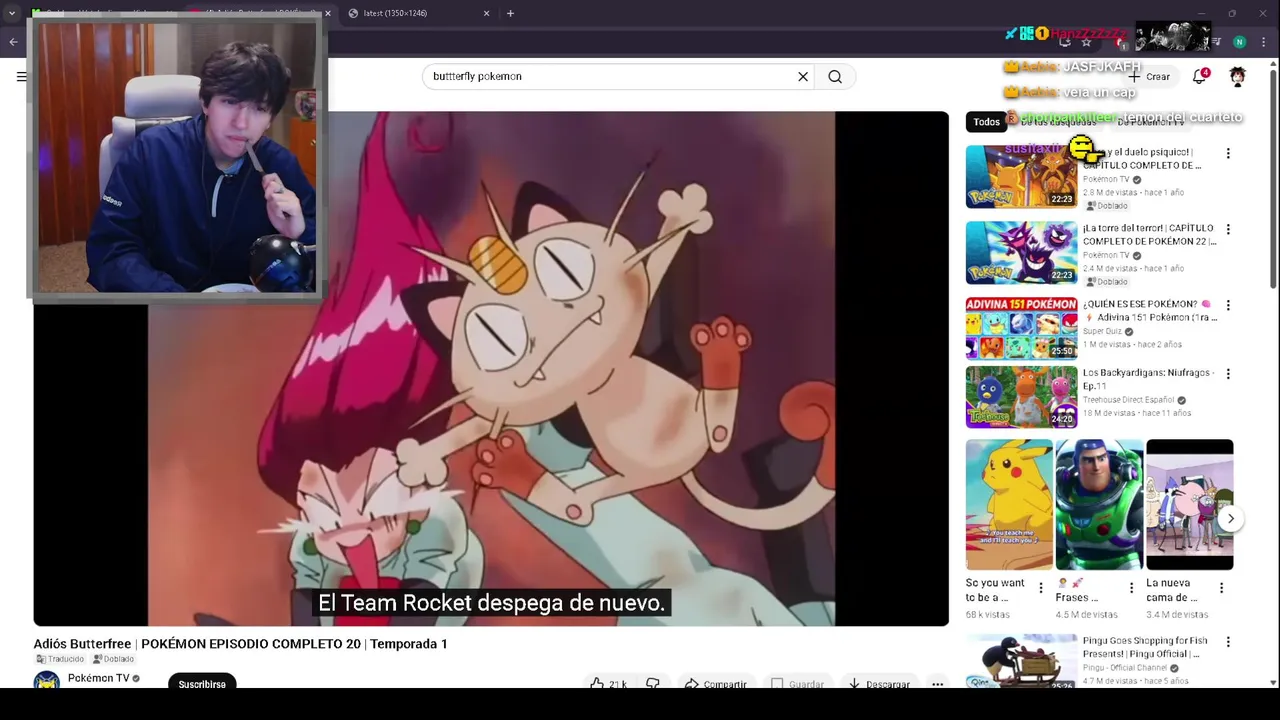Open 'Pingu - Official Channel' channel name
This screenshot has height=720, width=1280.
tap(1125, 668)
